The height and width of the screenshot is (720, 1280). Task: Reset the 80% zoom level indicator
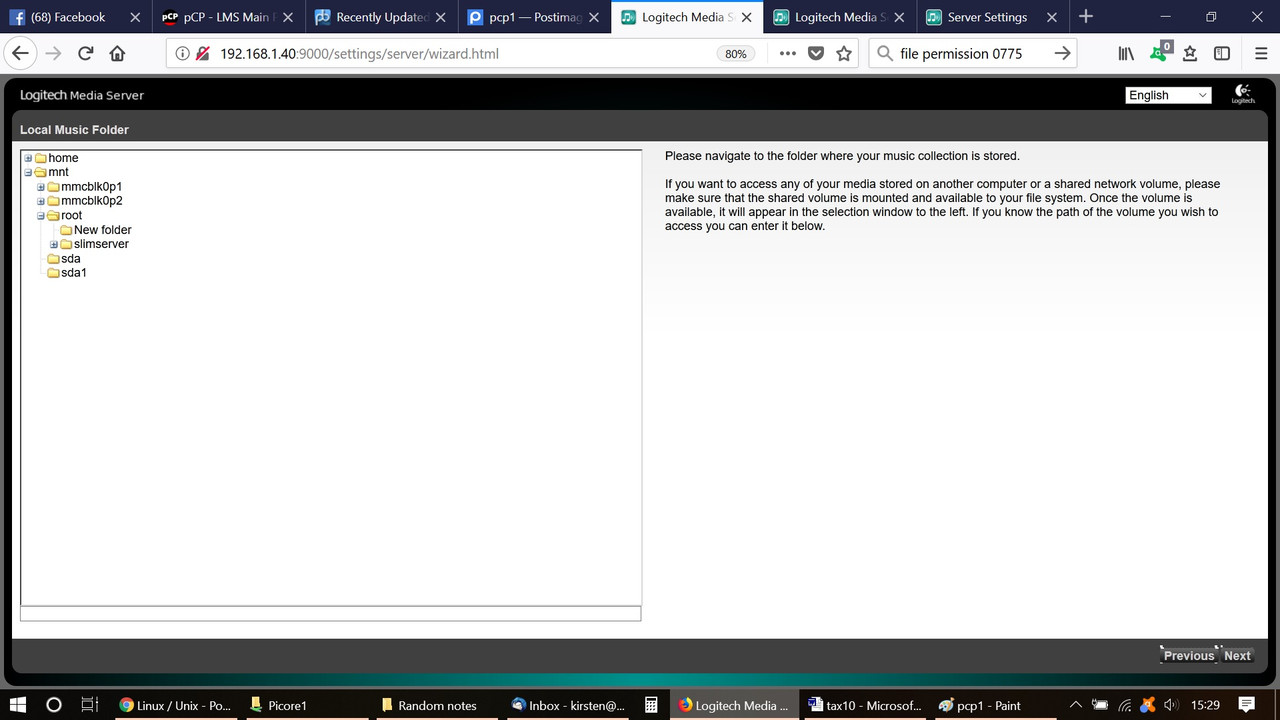735,54
